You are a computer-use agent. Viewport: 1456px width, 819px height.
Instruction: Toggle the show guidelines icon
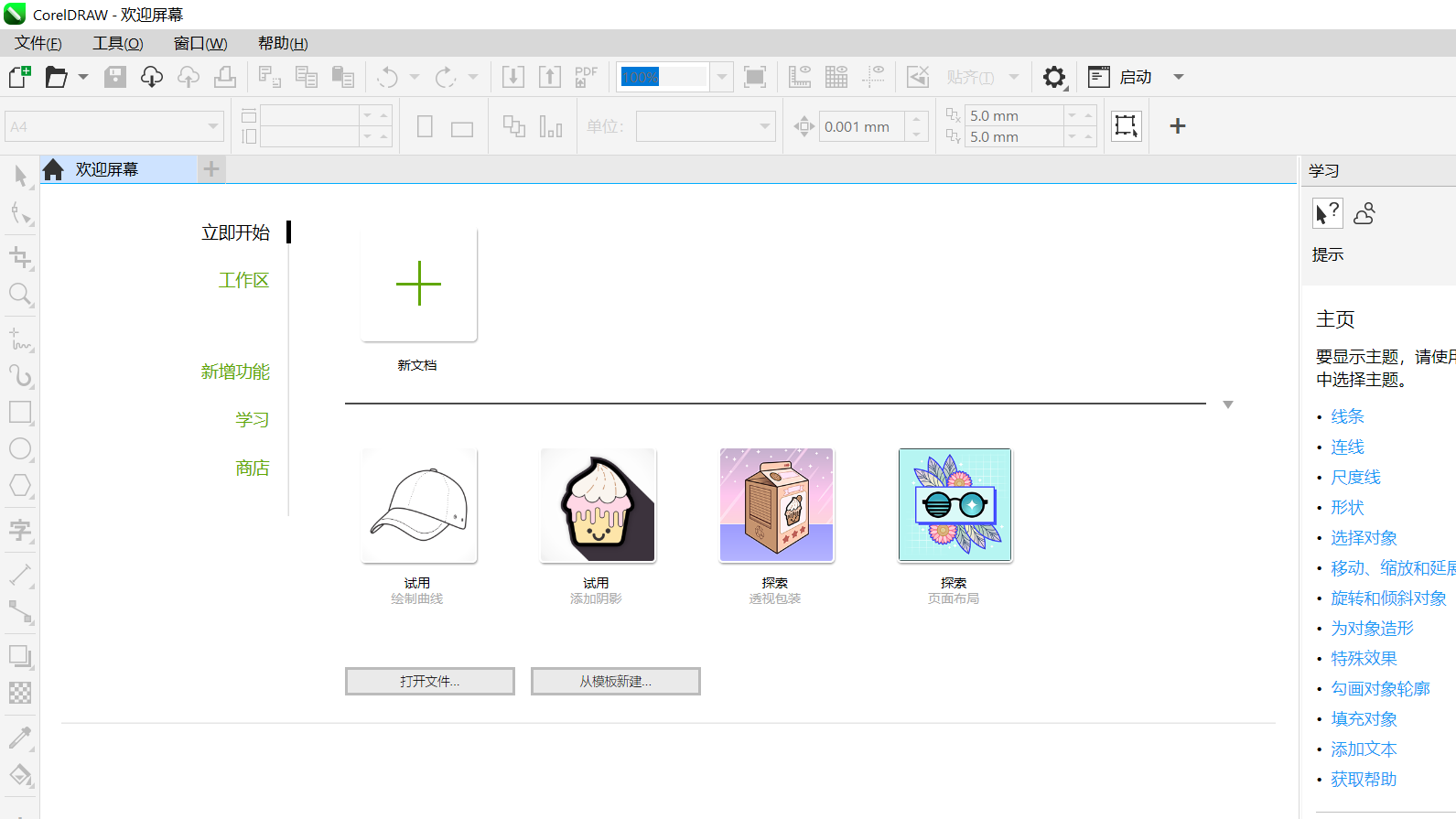point(874,77)
